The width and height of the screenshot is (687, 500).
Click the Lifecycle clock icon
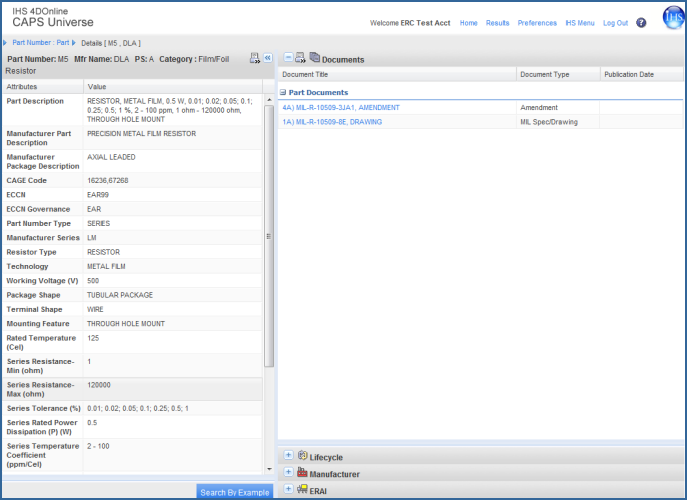[302, 455]
